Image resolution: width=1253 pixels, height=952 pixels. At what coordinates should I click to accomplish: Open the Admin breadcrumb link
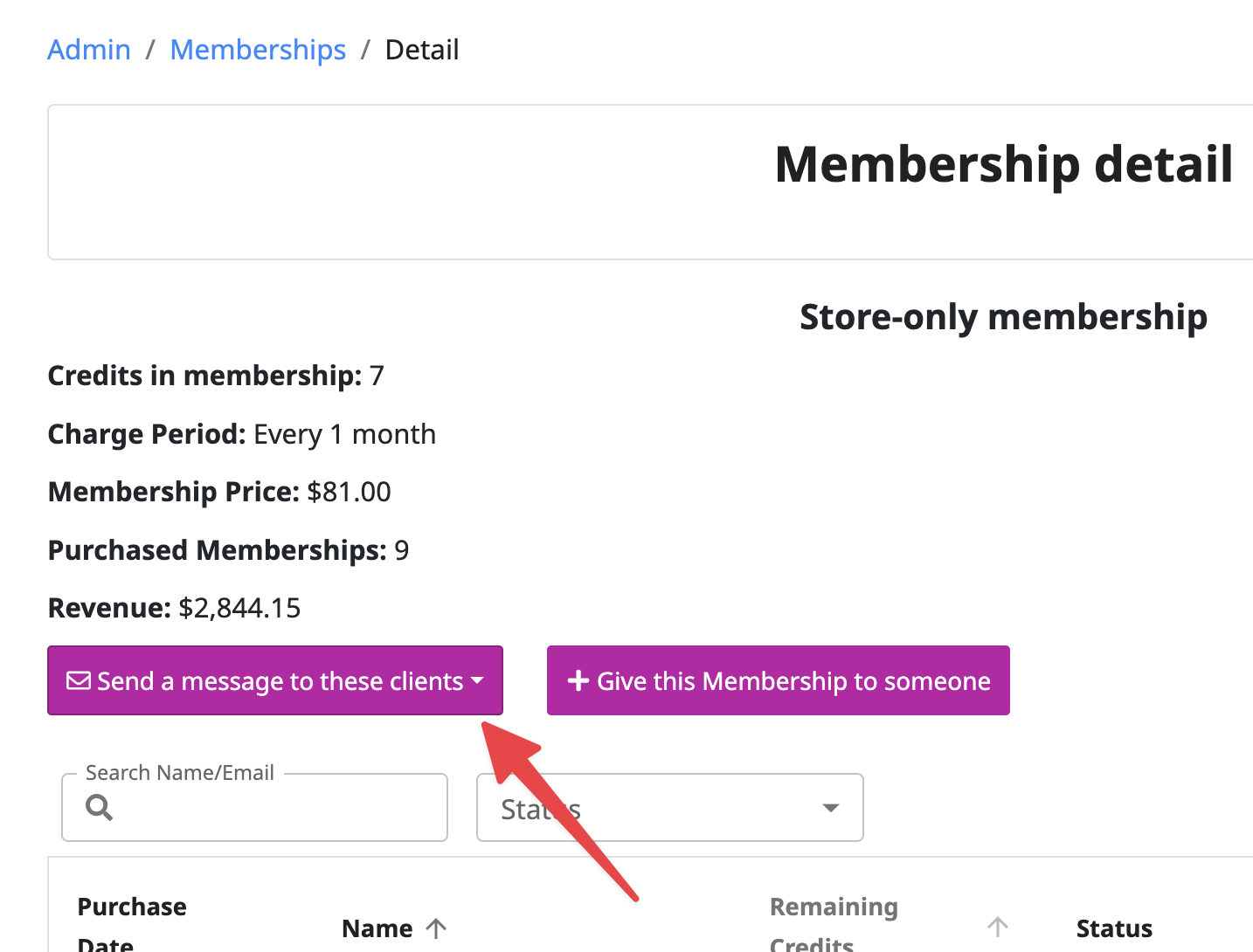click(89, 50)
